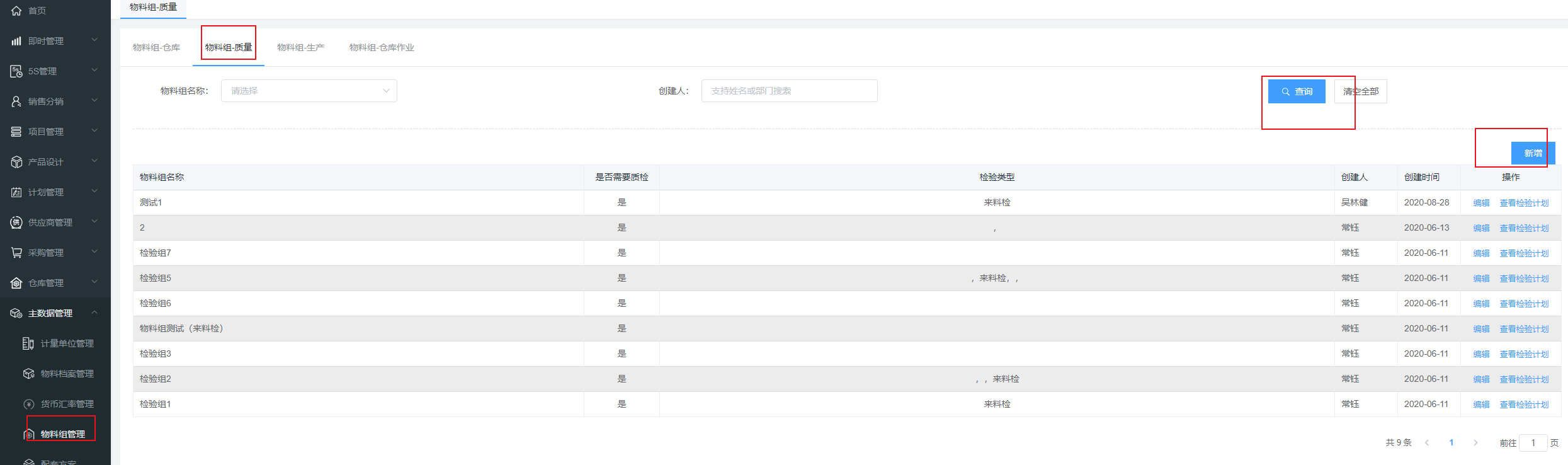
Task: Click 编辑 link for 测试1 row
Action: (x=1481, y=203)
